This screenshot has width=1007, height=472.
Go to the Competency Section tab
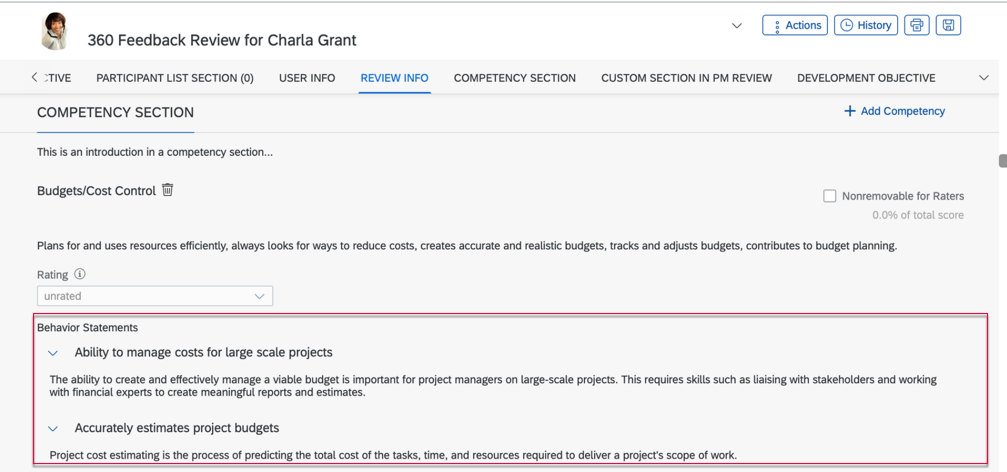click(x=514, y=78)
